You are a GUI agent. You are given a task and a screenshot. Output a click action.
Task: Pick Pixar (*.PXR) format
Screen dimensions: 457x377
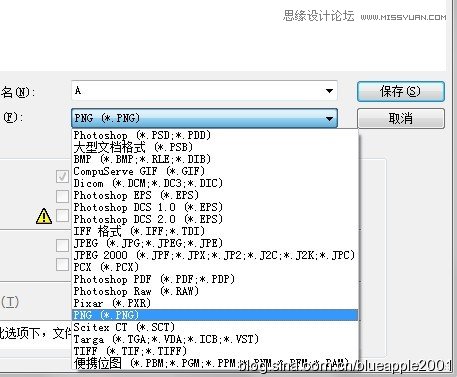click(x=215, y=303)
